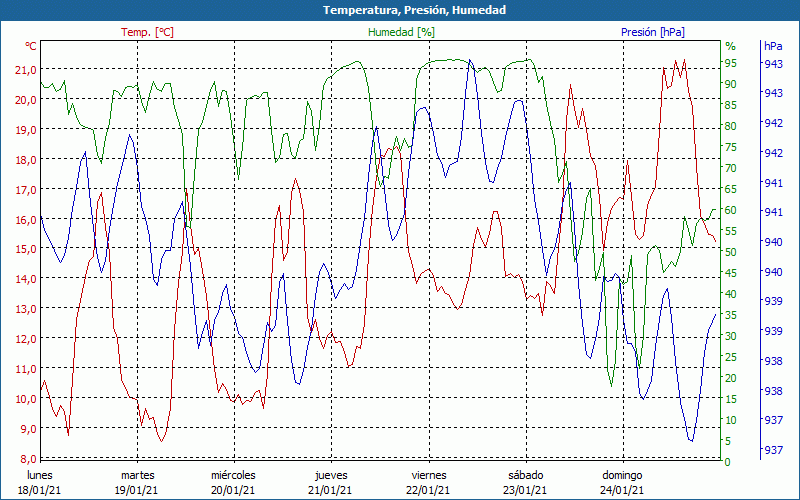Image resolution: width=800 pixels, height=500 pixels.
Task: Select the red 'Temp. [°C]' legend label
Action: click(147, 32)
